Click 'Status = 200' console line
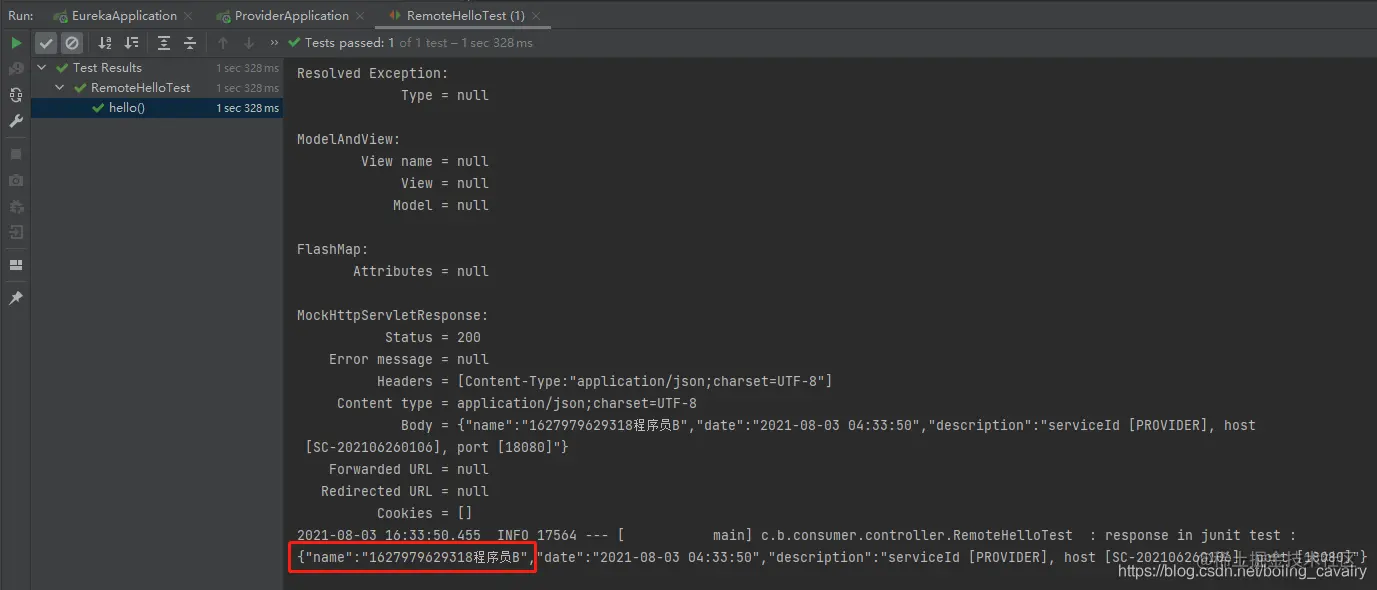The height and width of the screenshot is (590, 1377). pyautogui.click(x=433, y=337)
